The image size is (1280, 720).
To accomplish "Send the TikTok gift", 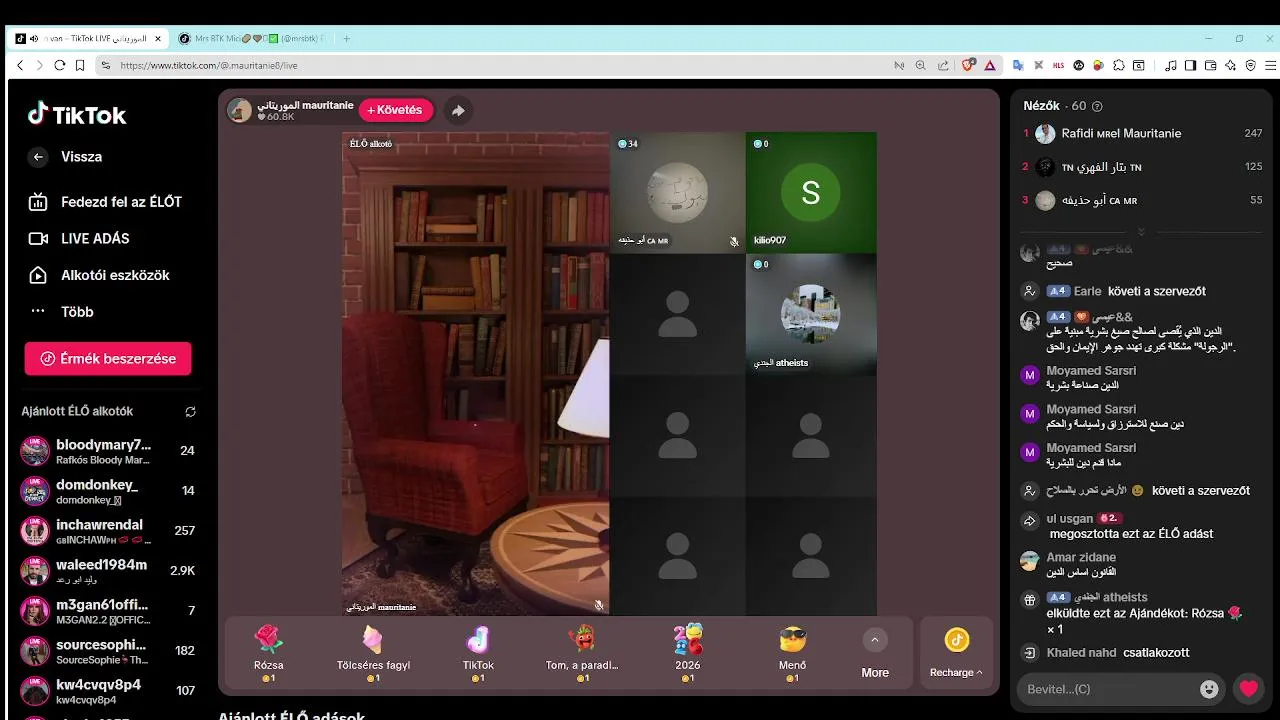I will (x=478, y=651).
